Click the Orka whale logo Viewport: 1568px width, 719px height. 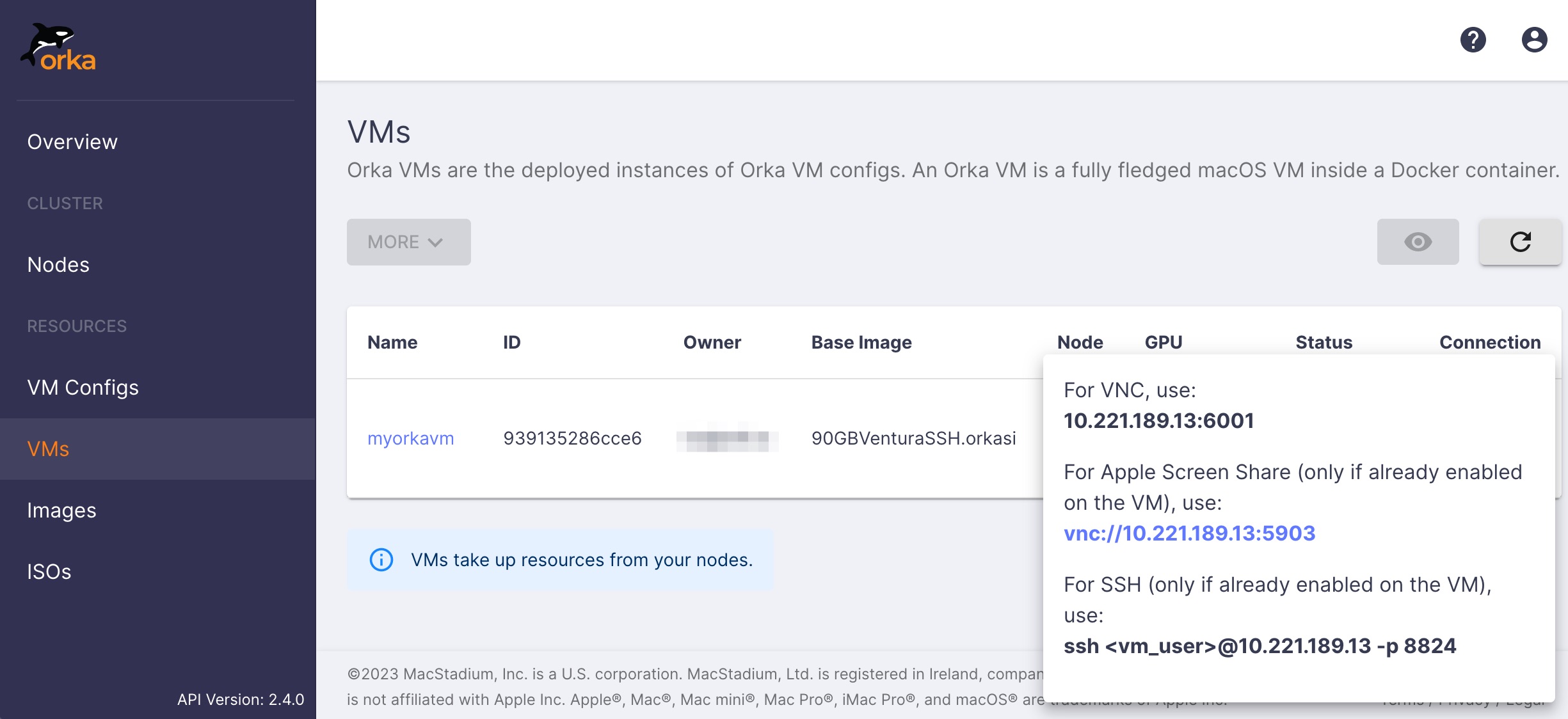[58, 47]
